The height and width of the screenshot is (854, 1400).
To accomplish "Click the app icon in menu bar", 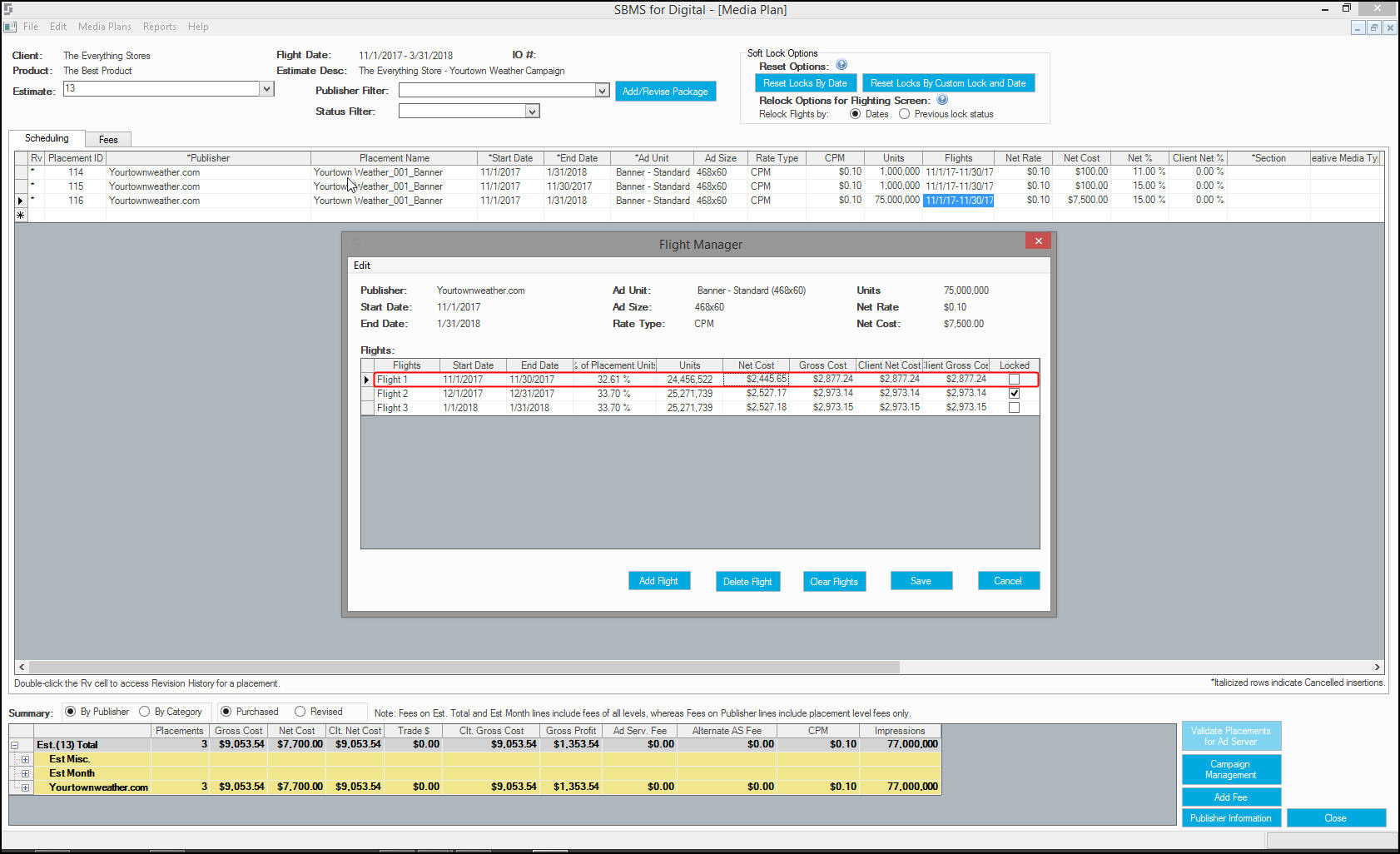I will [x=10, y=27].
